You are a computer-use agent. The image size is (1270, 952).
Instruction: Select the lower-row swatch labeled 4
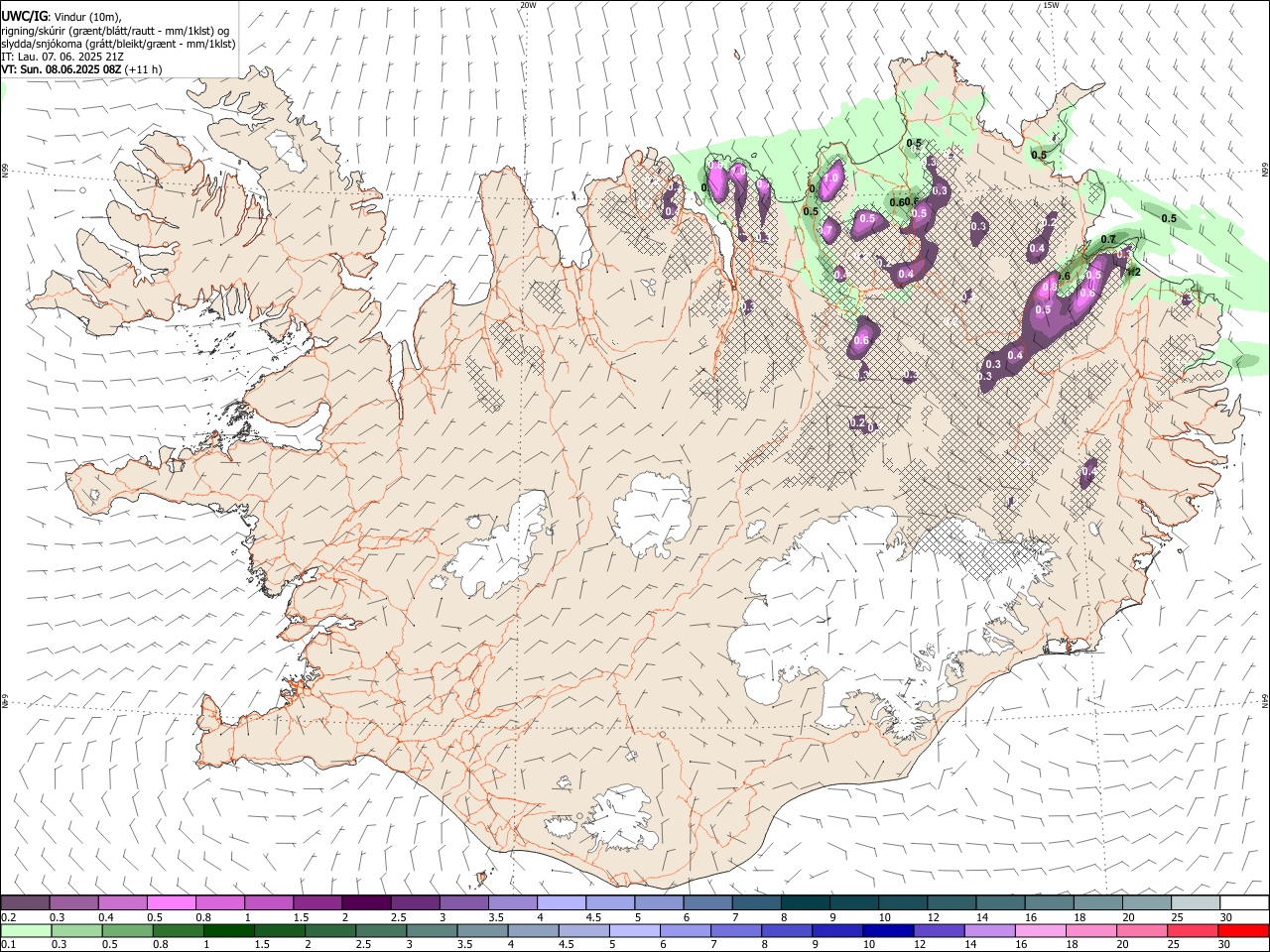(532, 930)
